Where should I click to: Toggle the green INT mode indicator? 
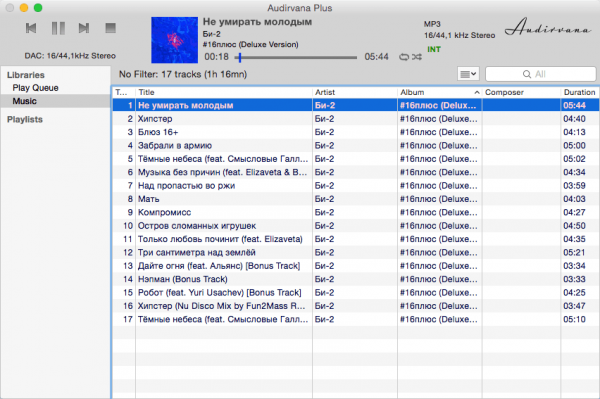[434, 49]
